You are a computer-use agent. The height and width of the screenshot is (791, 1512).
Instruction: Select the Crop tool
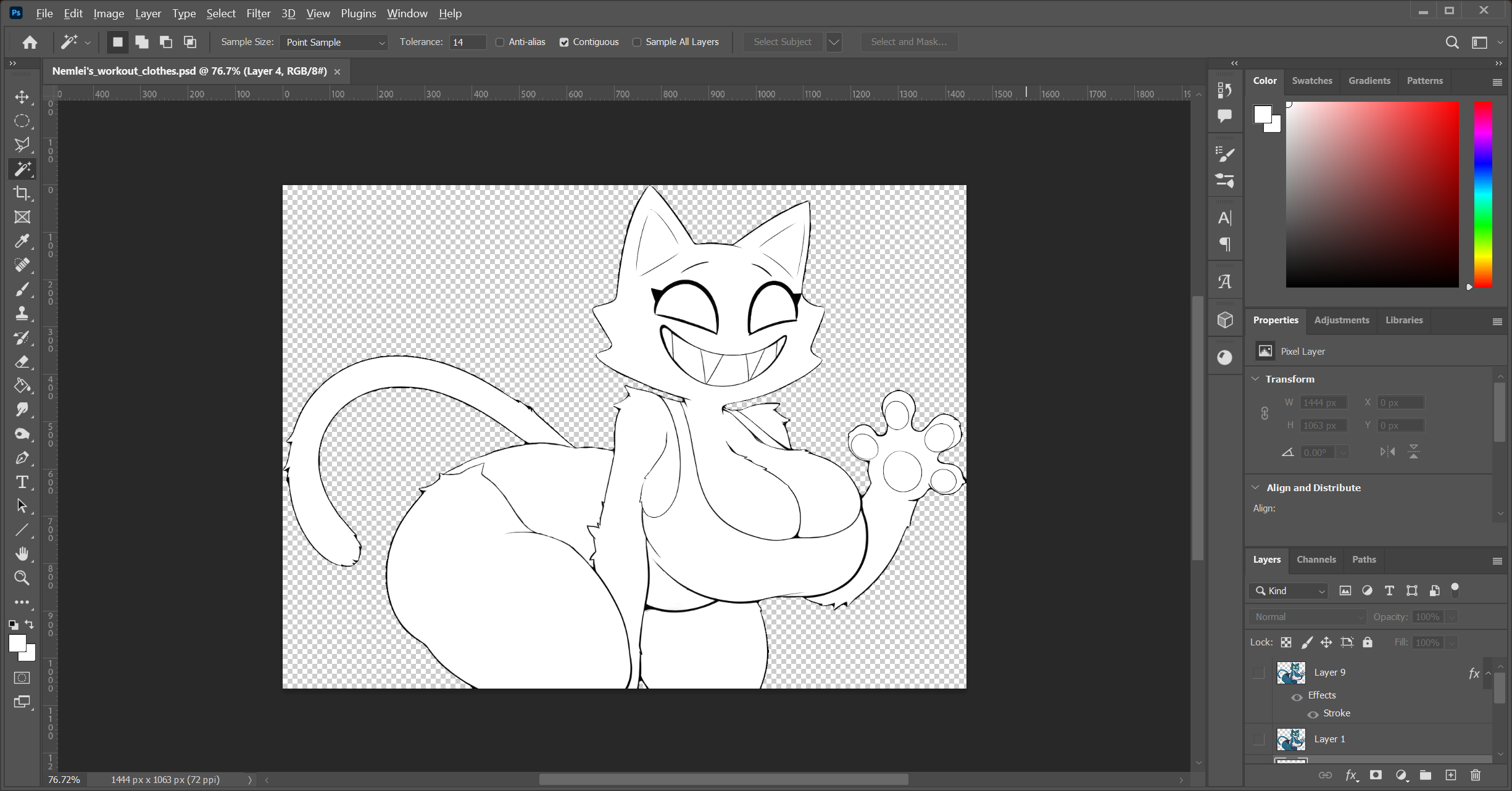22,193
